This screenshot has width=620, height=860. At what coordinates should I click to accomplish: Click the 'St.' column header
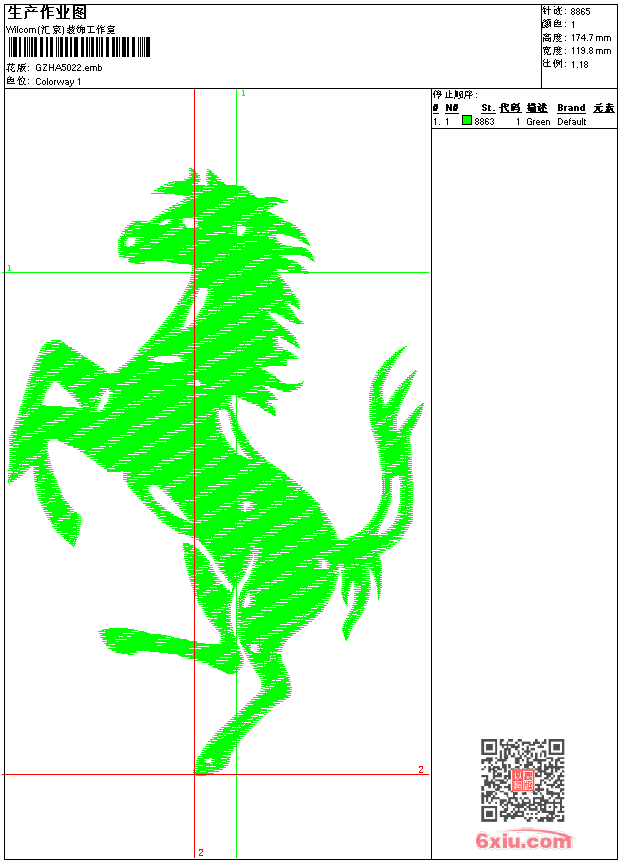488,108
